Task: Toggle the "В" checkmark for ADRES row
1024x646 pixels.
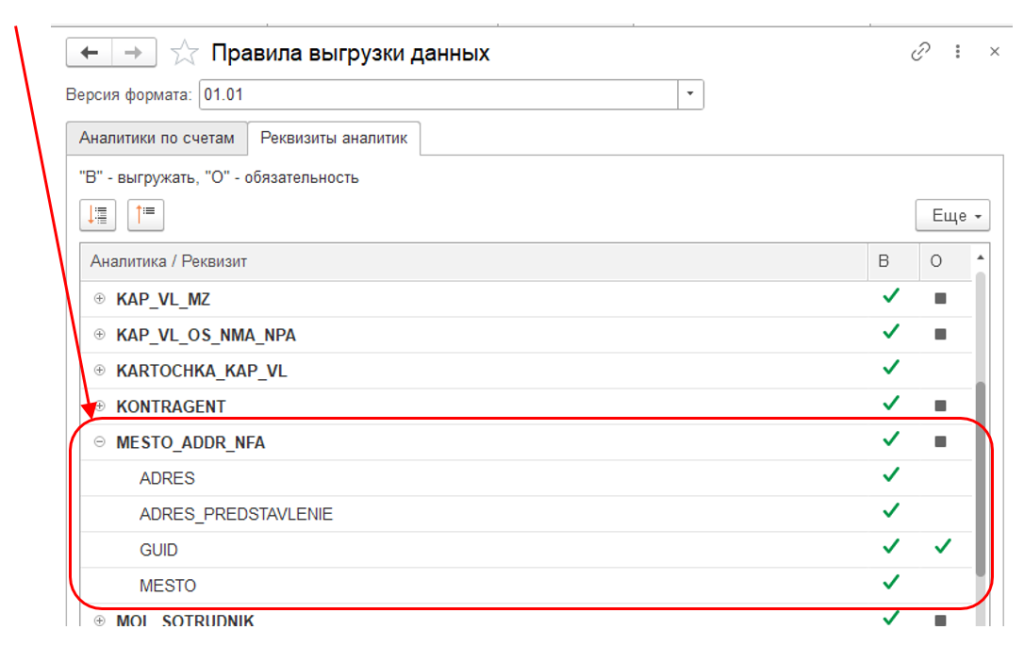Action: (890, 476)
